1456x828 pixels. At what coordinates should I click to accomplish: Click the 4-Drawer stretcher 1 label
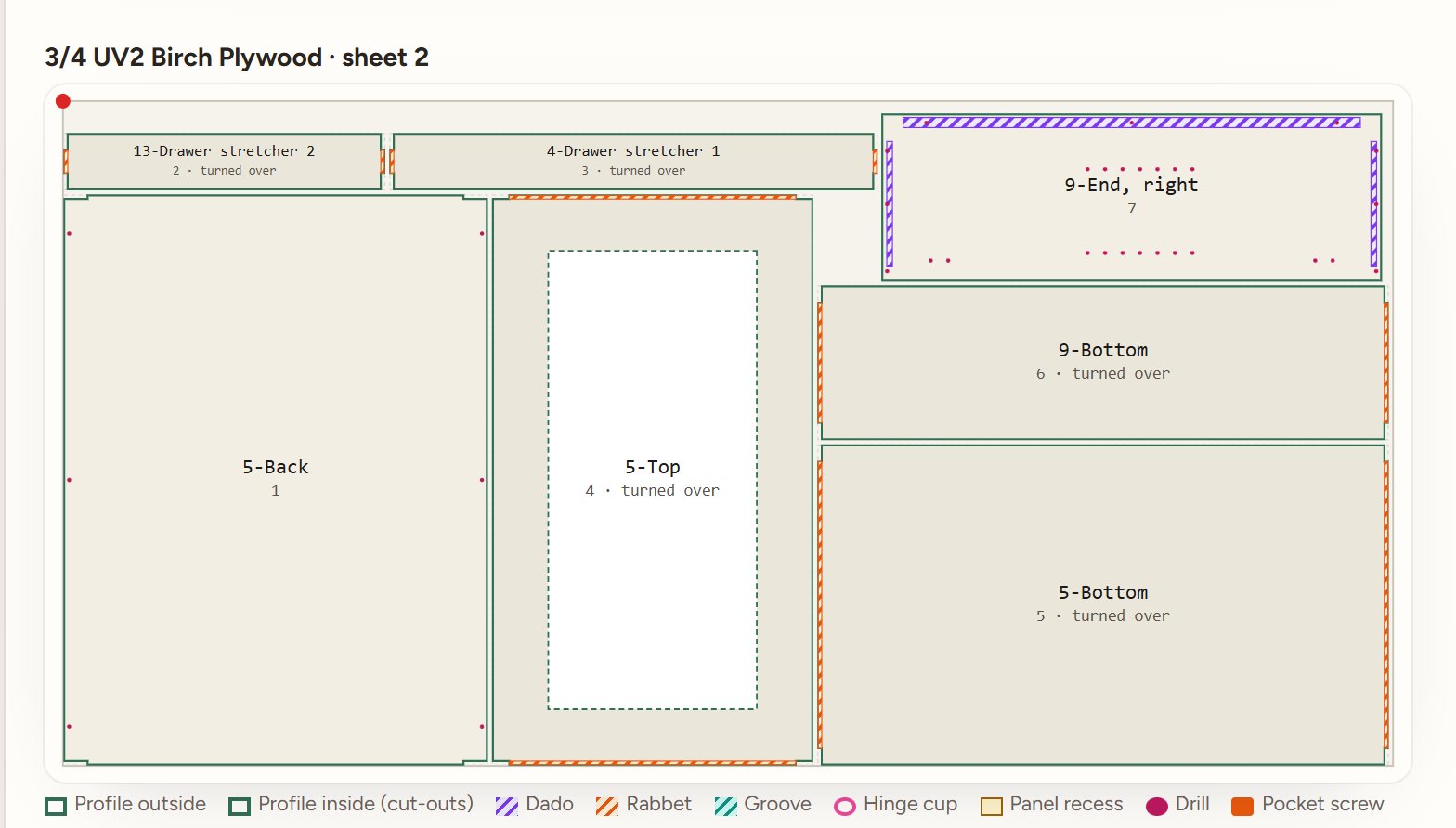pyautogui.click(x=633, y=150)
